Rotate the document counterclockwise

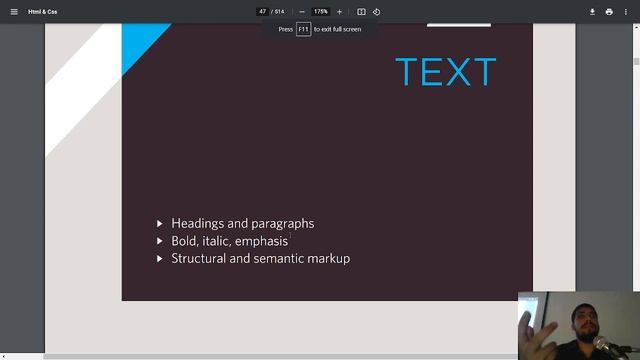[376, 12]
